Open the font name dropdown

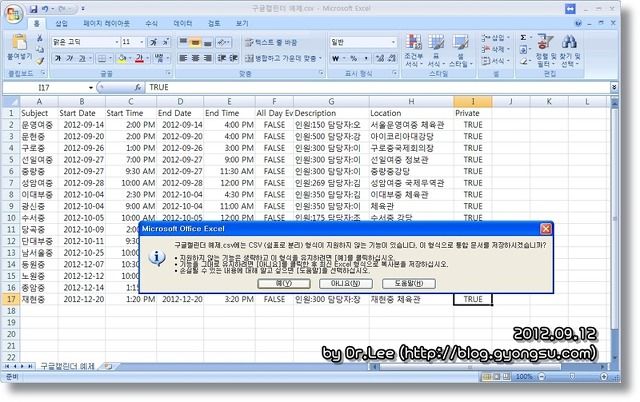pos(117,42)
